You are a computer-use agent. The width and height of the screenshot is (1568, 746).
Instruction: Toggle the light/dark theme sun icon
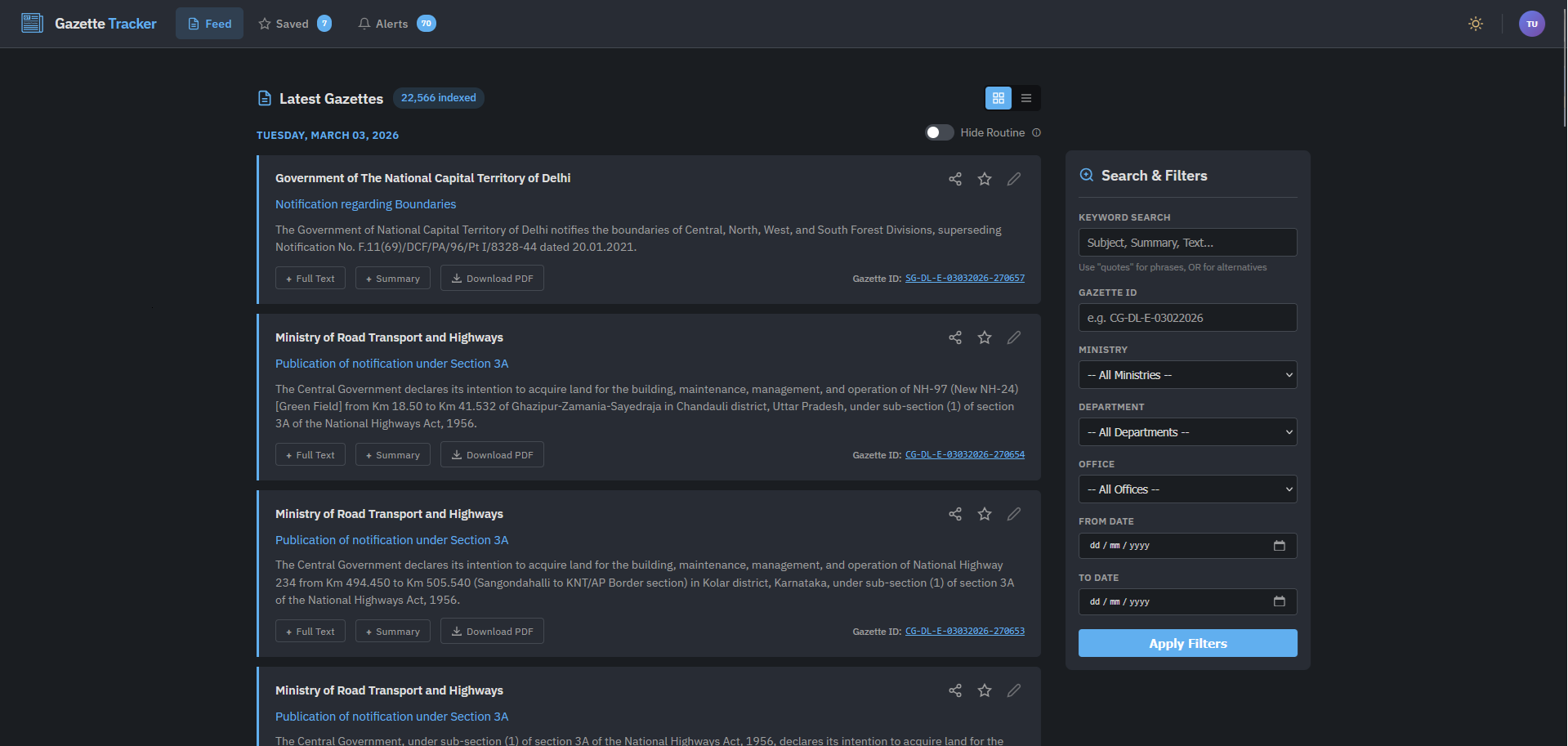[1476, 24]
